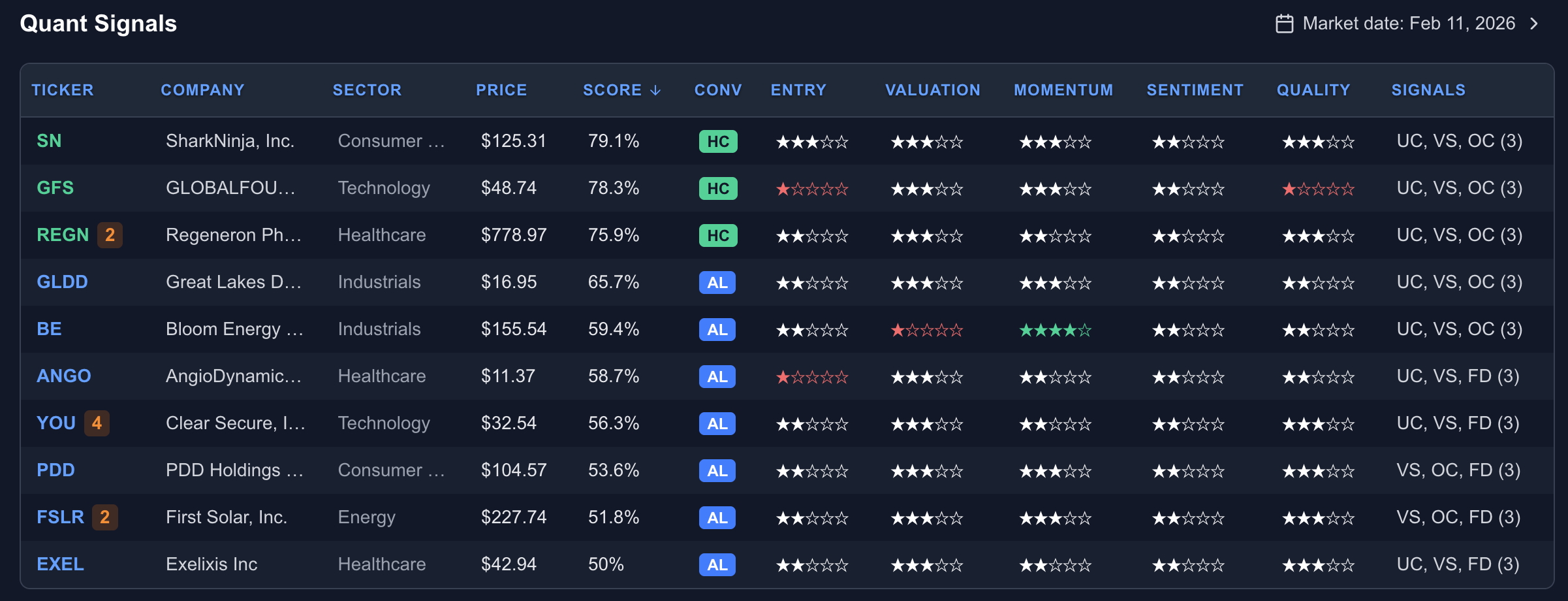Click the orange badge 4 next to YOU
The width and height of the screenshot is (1568, 601).
pyautogui.click(x=97, y=423)
